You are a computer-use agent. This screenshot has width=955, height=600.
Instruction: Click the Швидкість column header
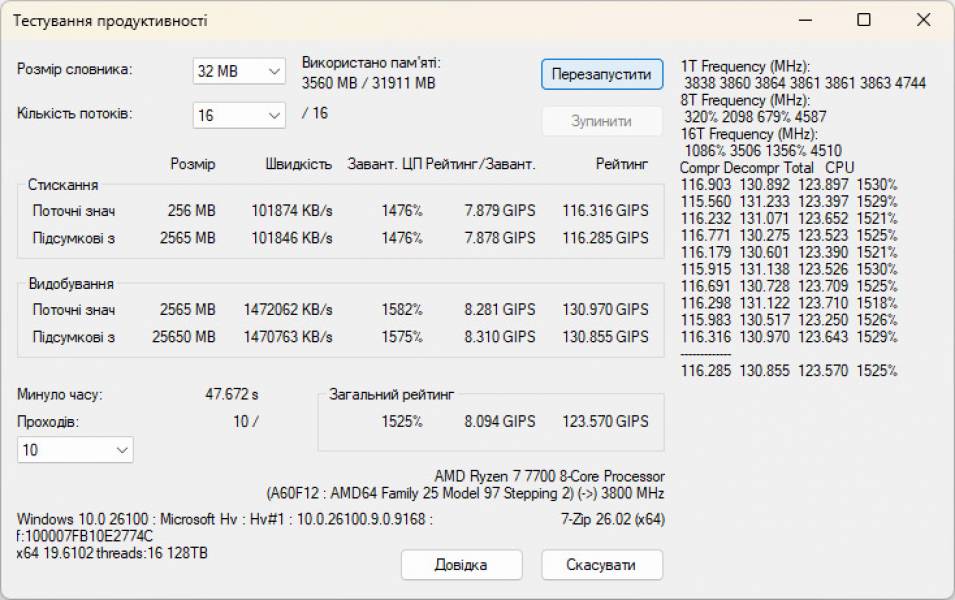(298, 164)
